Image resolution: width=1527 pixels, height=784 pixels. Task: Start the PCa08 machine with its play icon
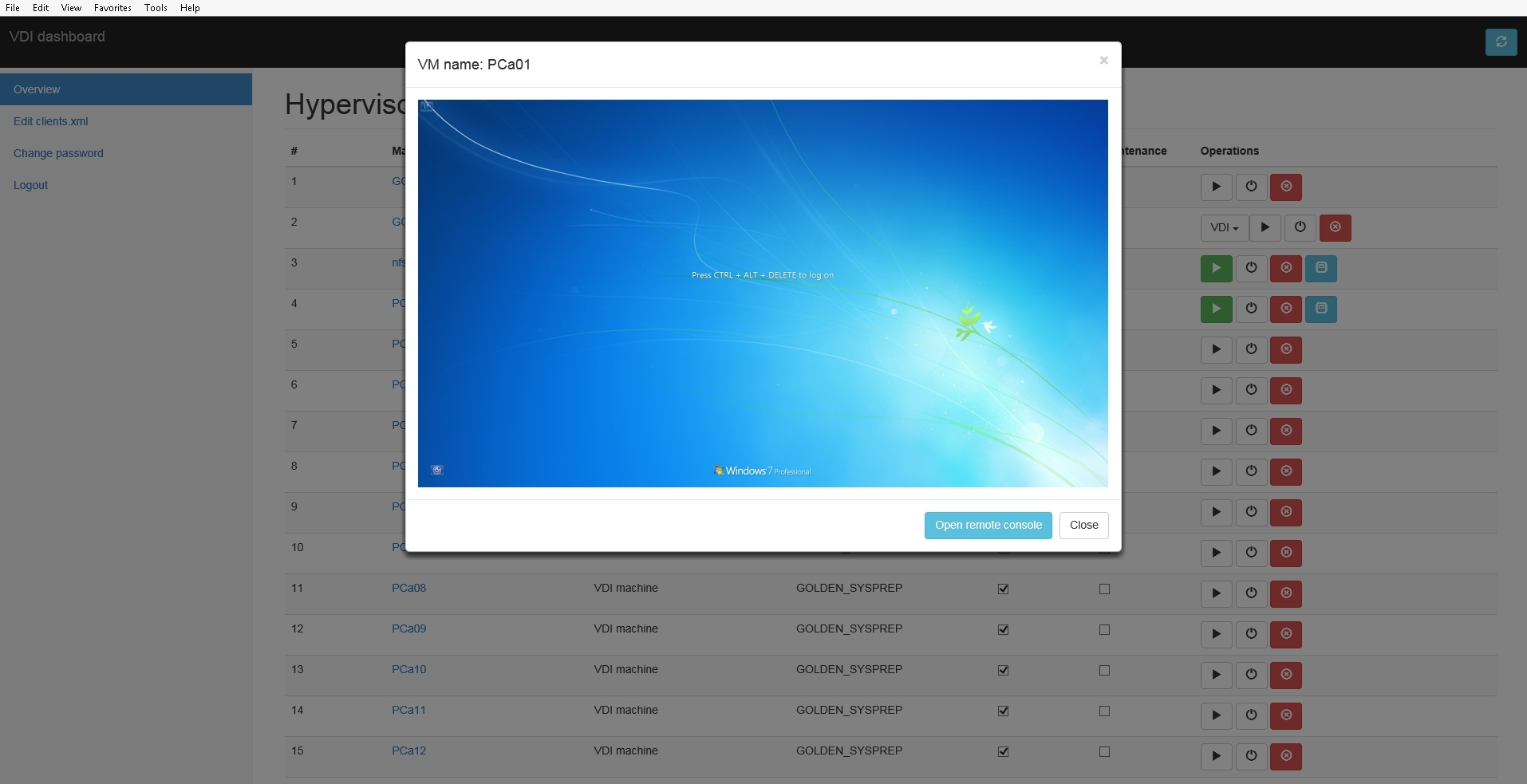tap(1216, 594)
